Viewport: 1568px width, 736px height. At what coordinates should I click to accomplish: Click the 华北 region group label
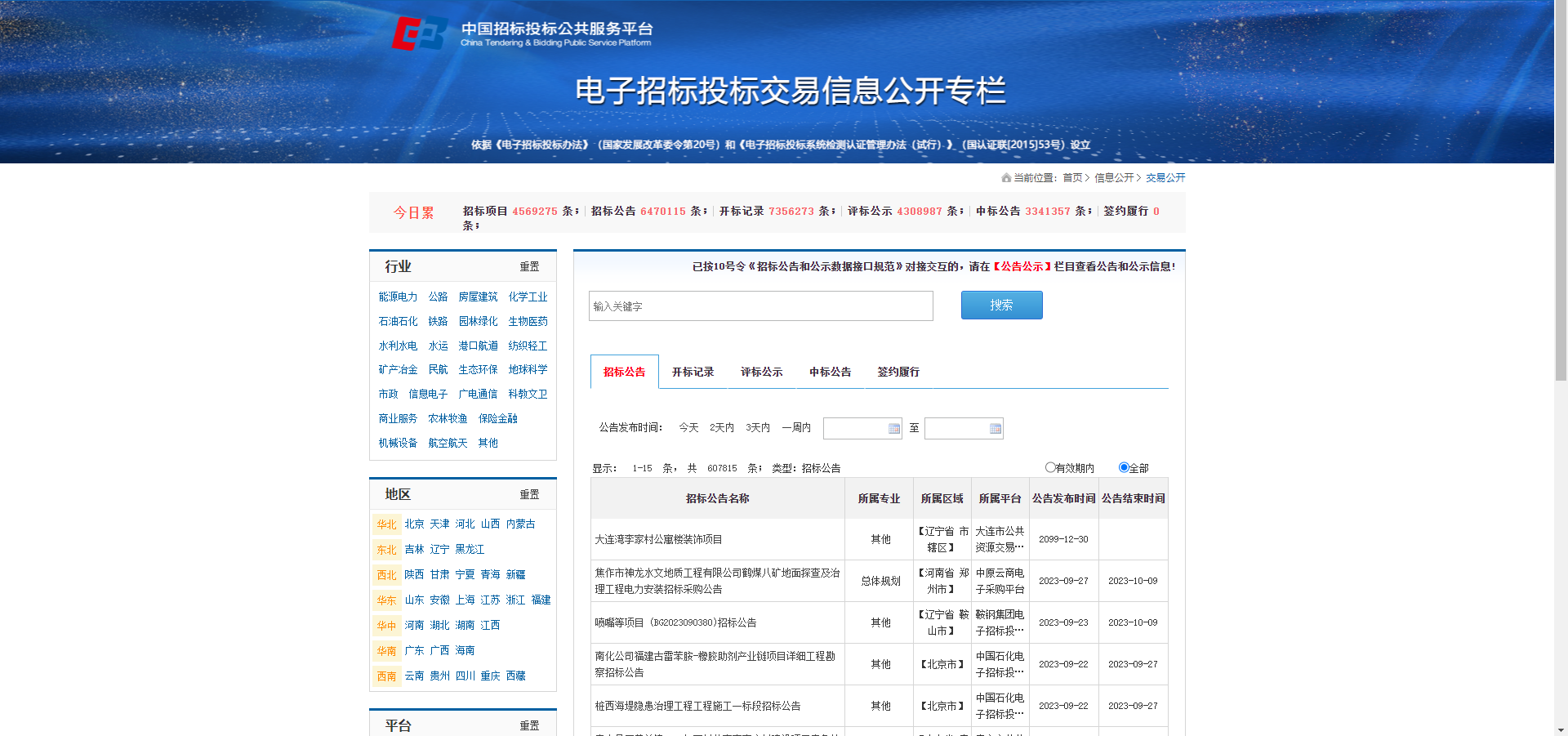click(x=386, y=524)
